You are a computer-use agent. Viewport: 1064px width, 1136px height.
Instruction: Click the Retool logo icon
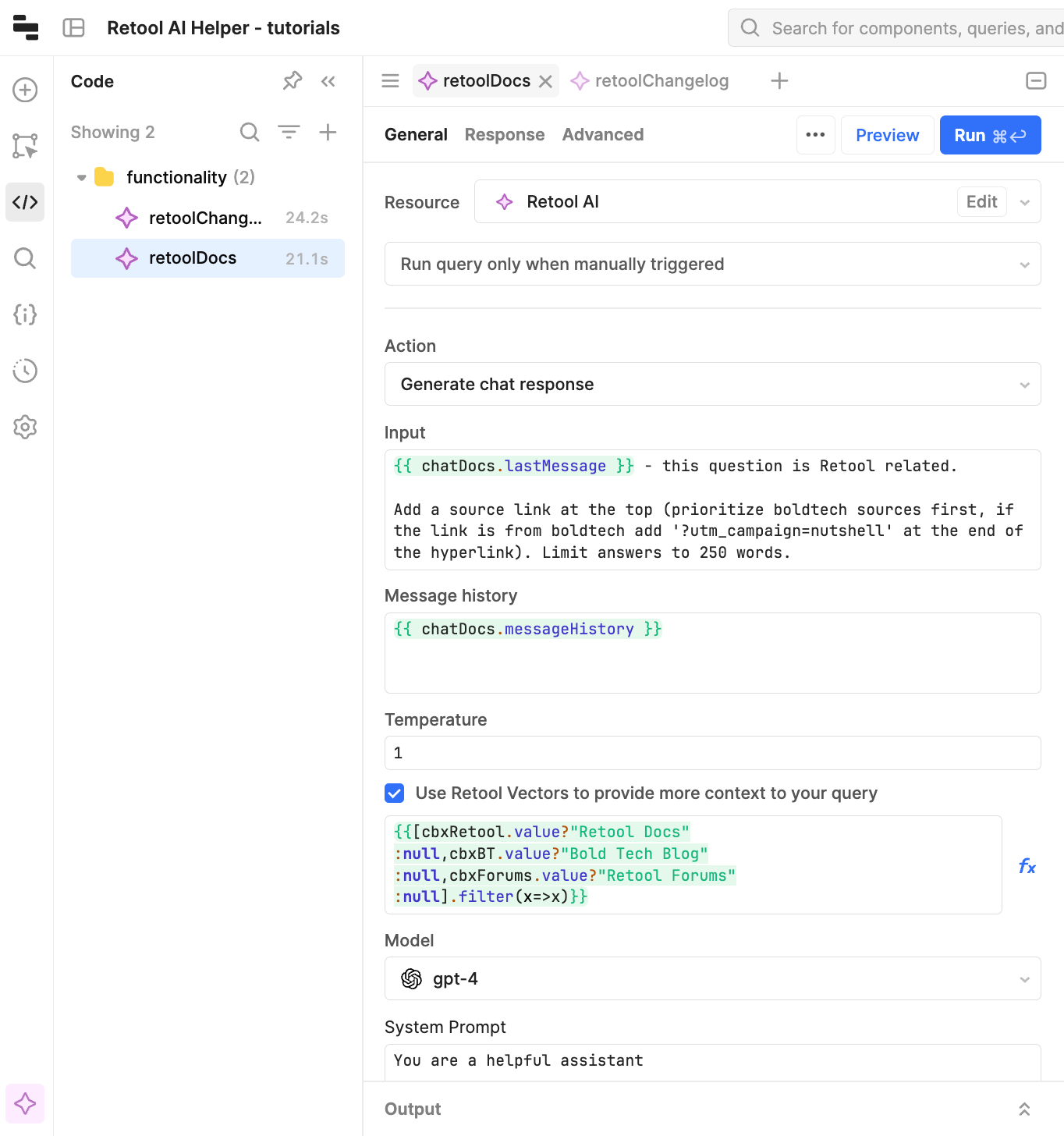pyautogui.click(x=26, y=27)
